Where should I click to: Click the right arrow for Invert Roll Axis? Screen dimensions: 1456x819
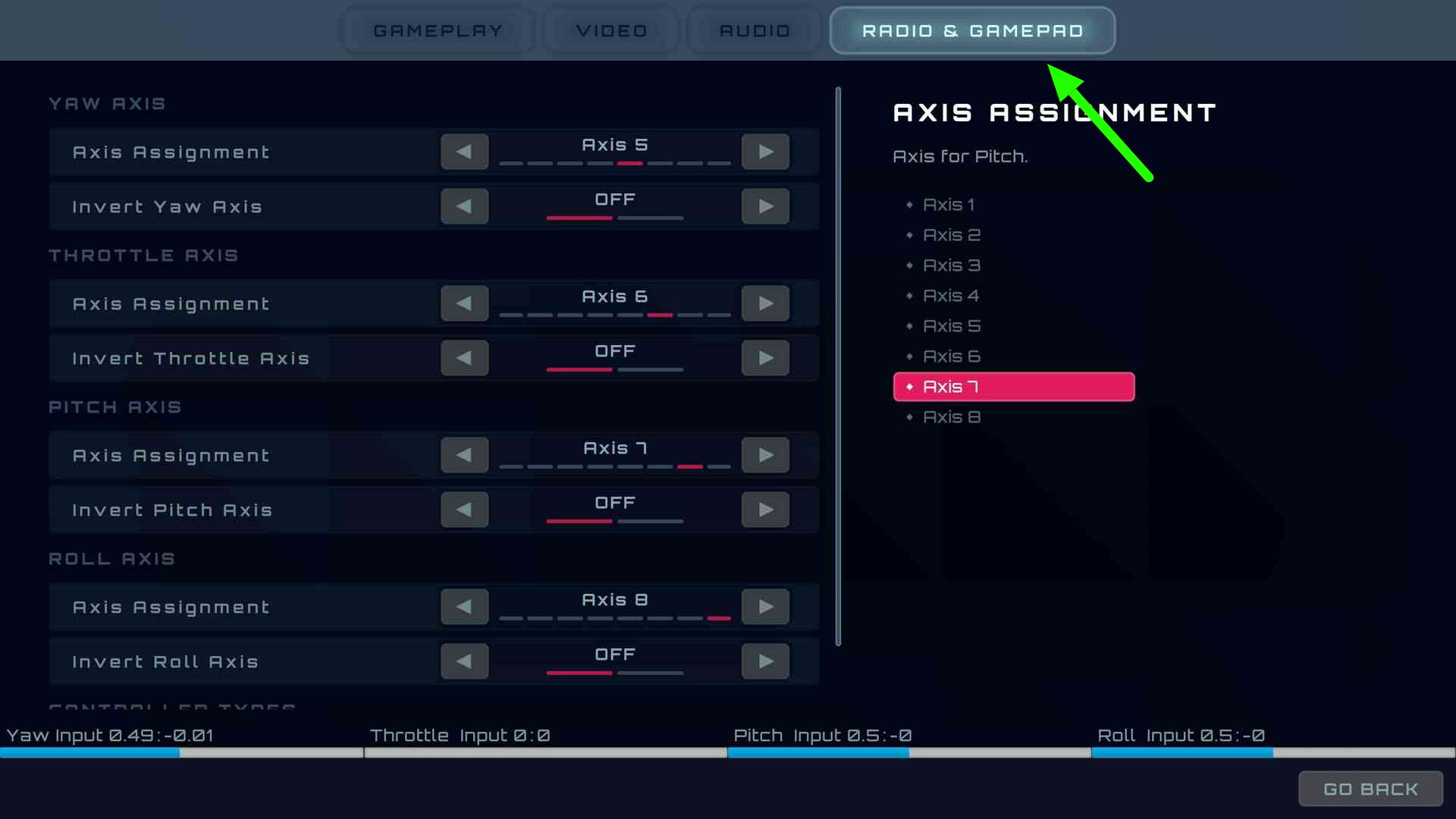click(x=765, y=661)
